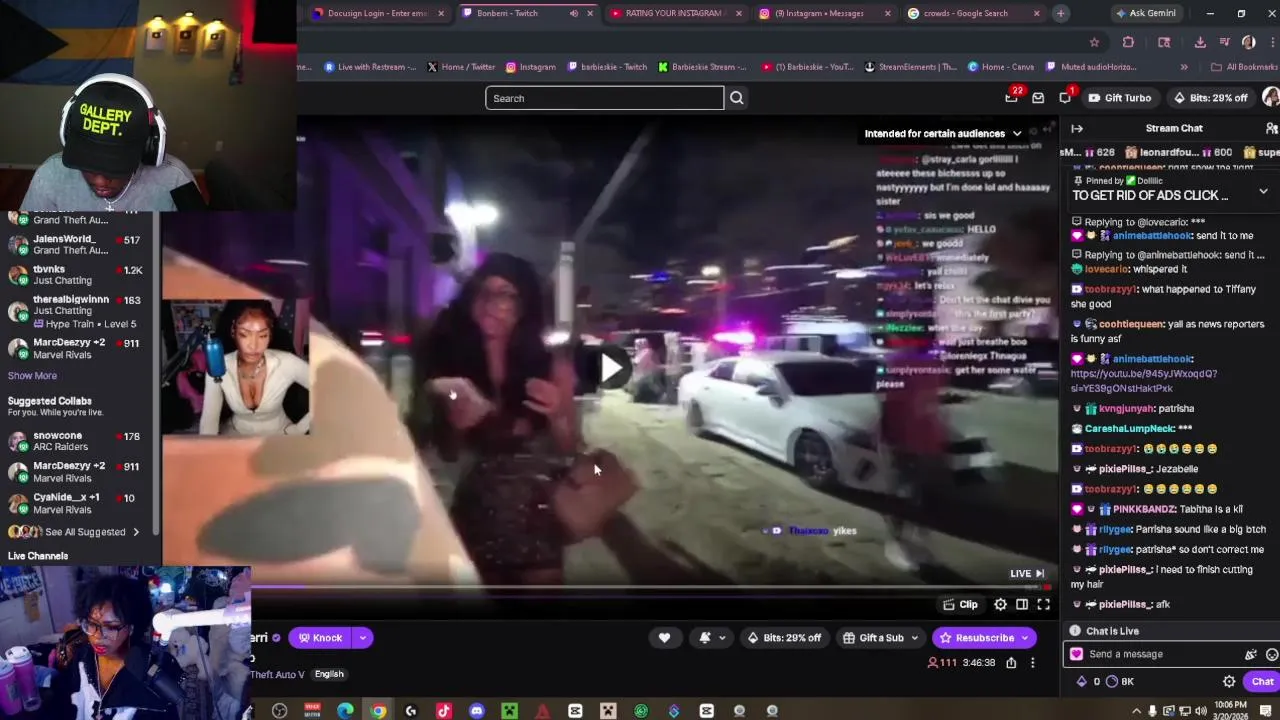Expand the Intended for certain audiences label
This screenshot has width=1280, height=720.
(x=943, y=133)
